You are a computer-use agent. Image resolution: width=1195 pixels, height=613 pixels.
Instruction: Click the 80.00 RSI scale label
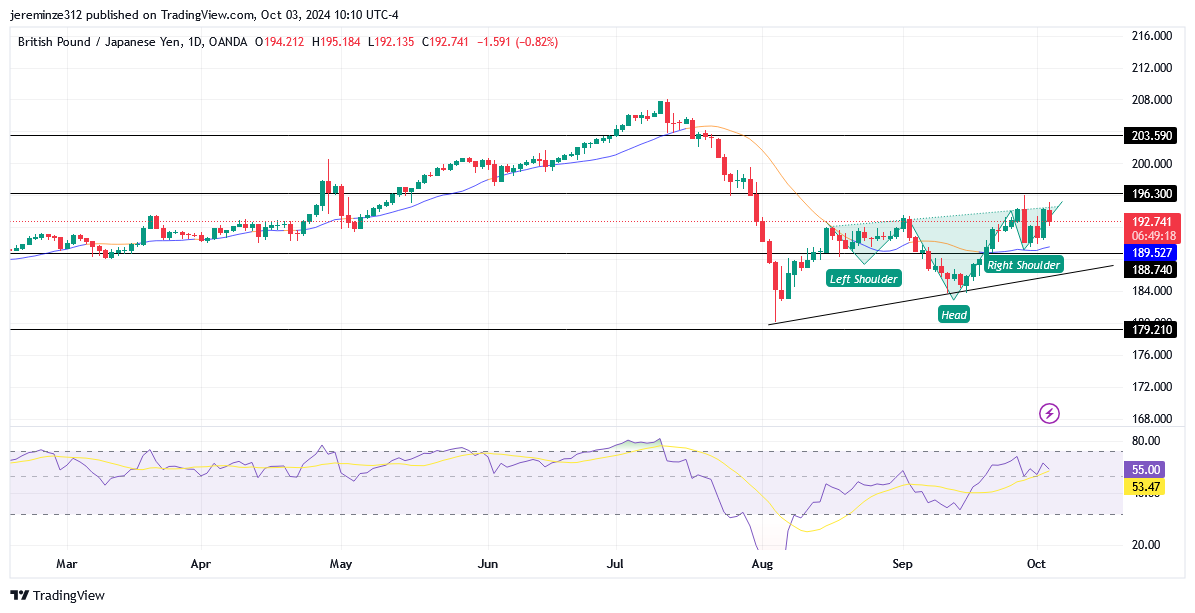1146,441
